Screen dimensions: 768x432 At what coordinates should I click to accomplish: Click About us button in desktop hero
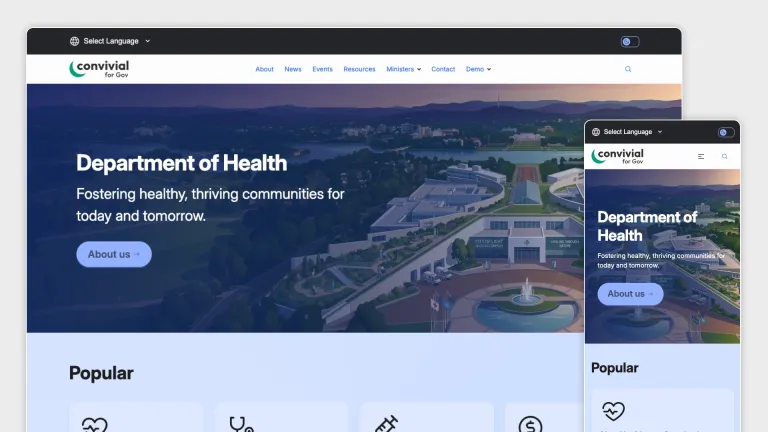[114, 254]
